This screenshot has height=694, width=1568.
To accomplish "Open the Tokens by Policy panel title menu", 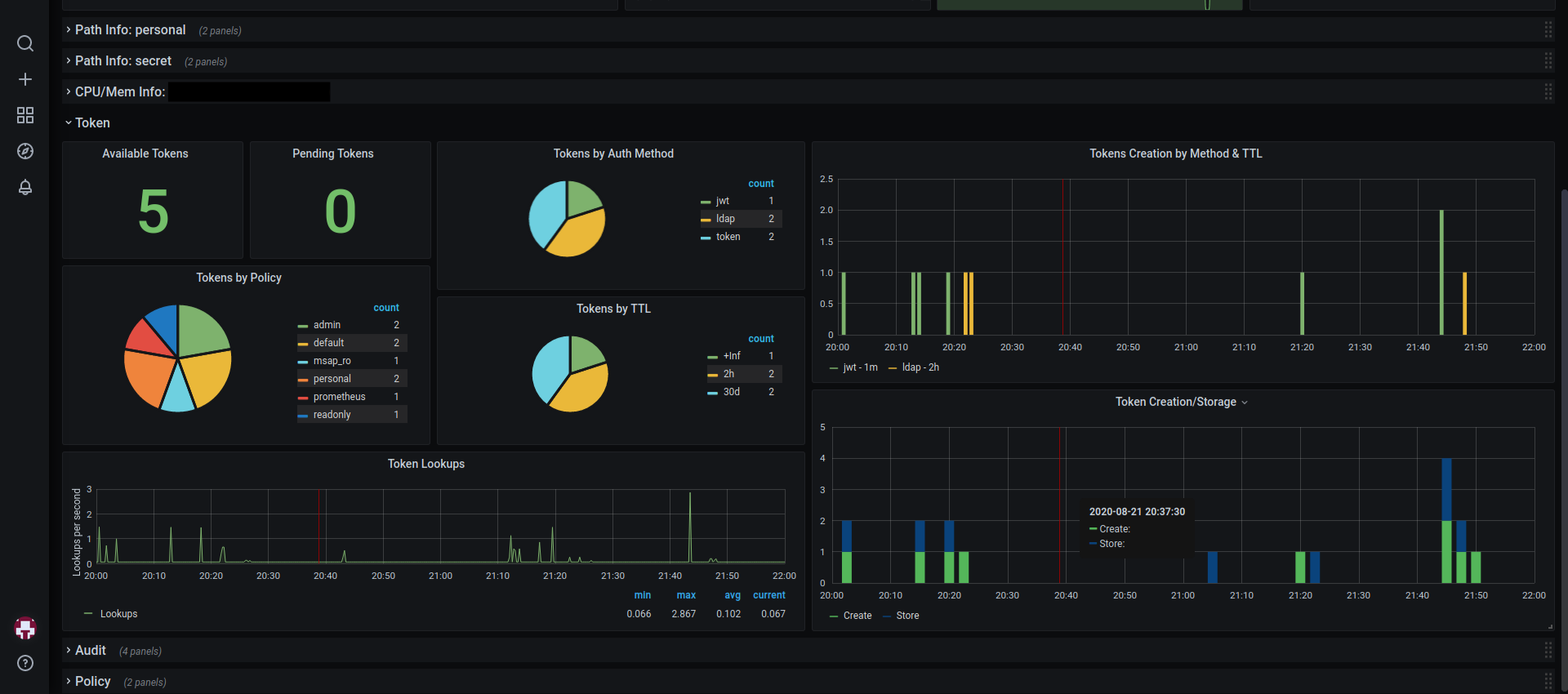I will tap(238, 278).
